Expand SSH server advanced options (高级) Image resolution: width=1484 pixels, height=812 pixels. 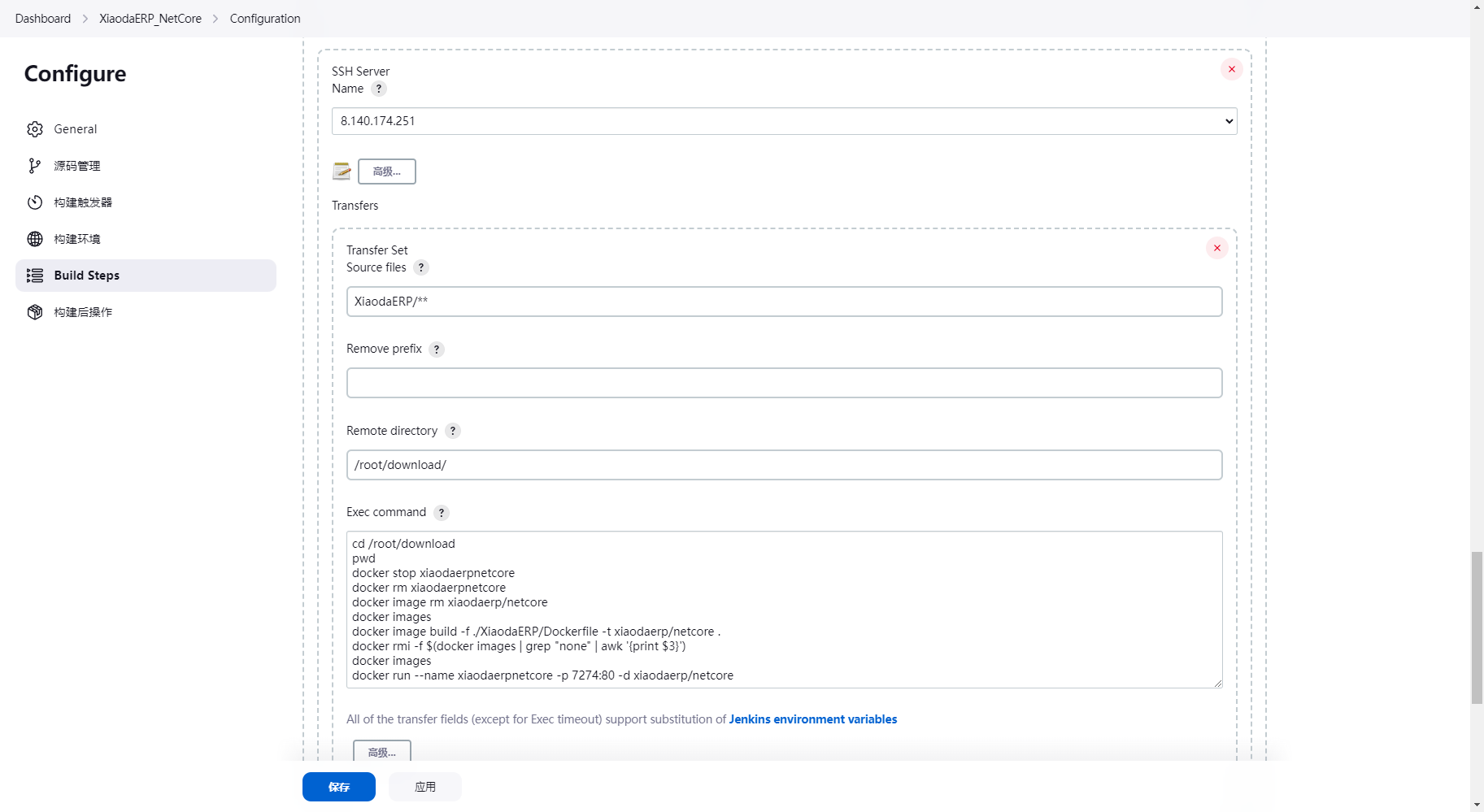(x=386, y=172)
